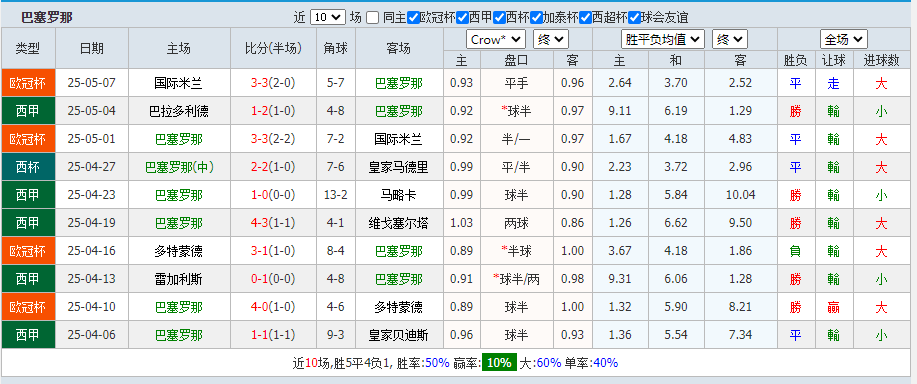Click 维戈塞尔塔 away team link
The width and height of the screenshot is (917, 384).
(398, 223)
